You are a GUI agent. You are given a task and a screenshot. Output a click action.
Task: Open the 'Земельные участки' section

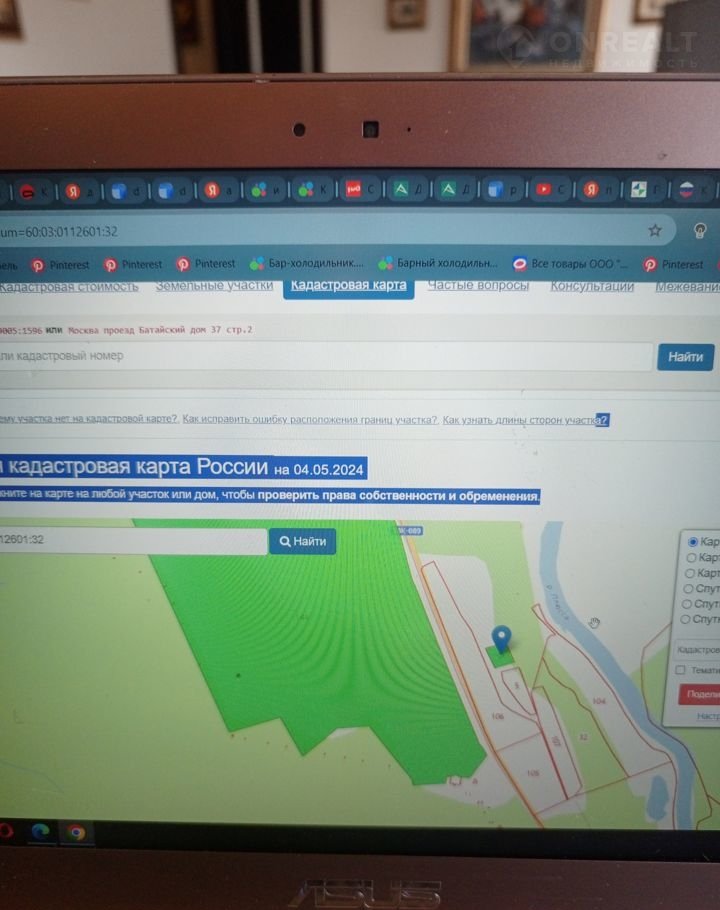(x=214, y=285)
